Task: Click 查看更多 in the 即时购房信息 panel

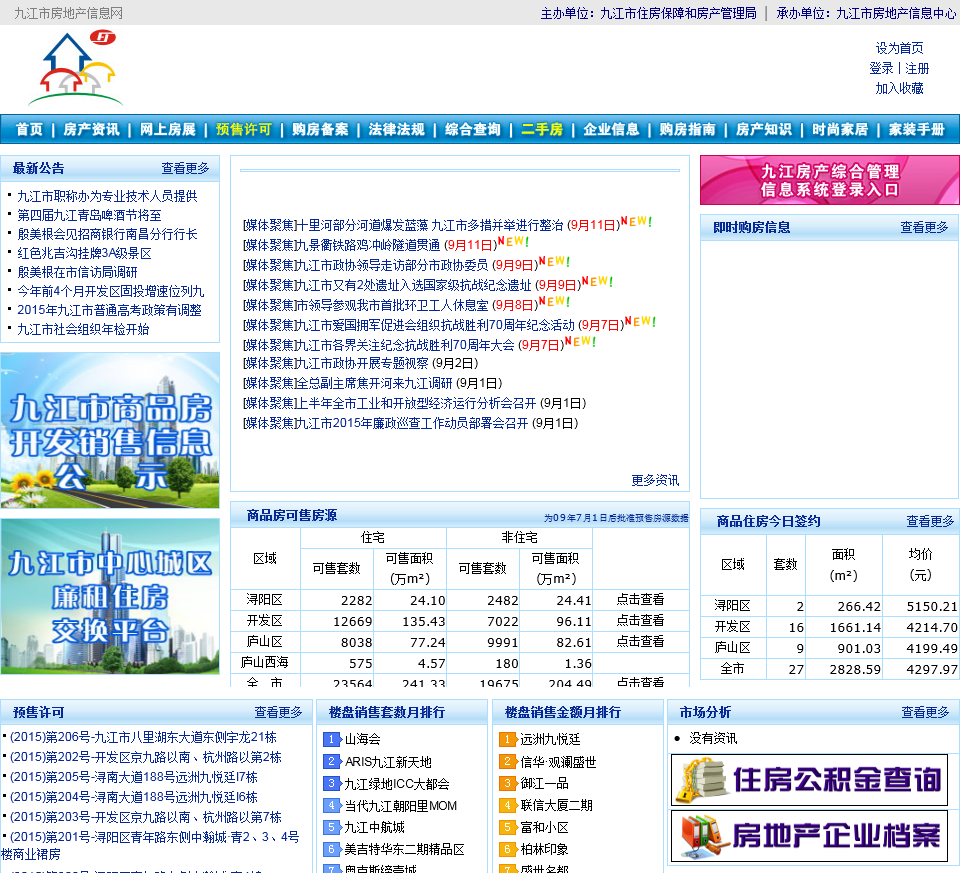Action: (924, 227)
